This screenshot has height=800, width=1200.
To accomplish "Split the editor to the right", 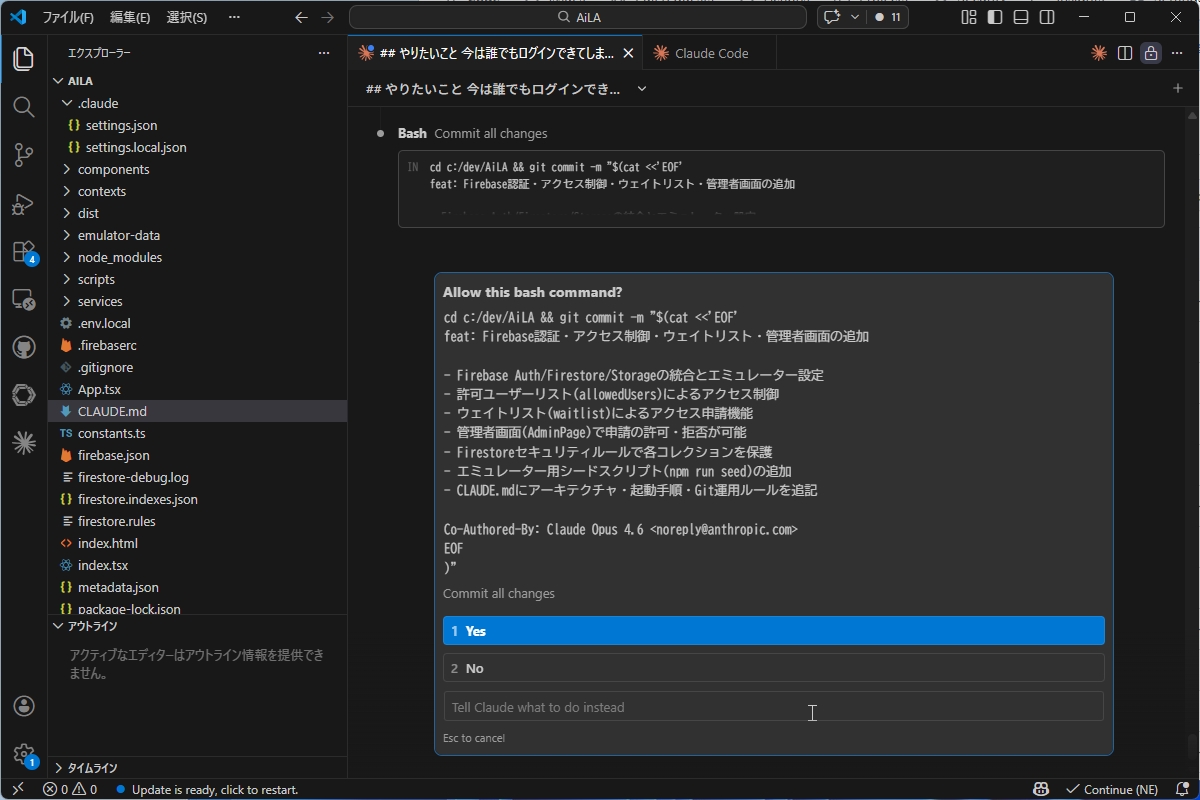I will 1125,53.
